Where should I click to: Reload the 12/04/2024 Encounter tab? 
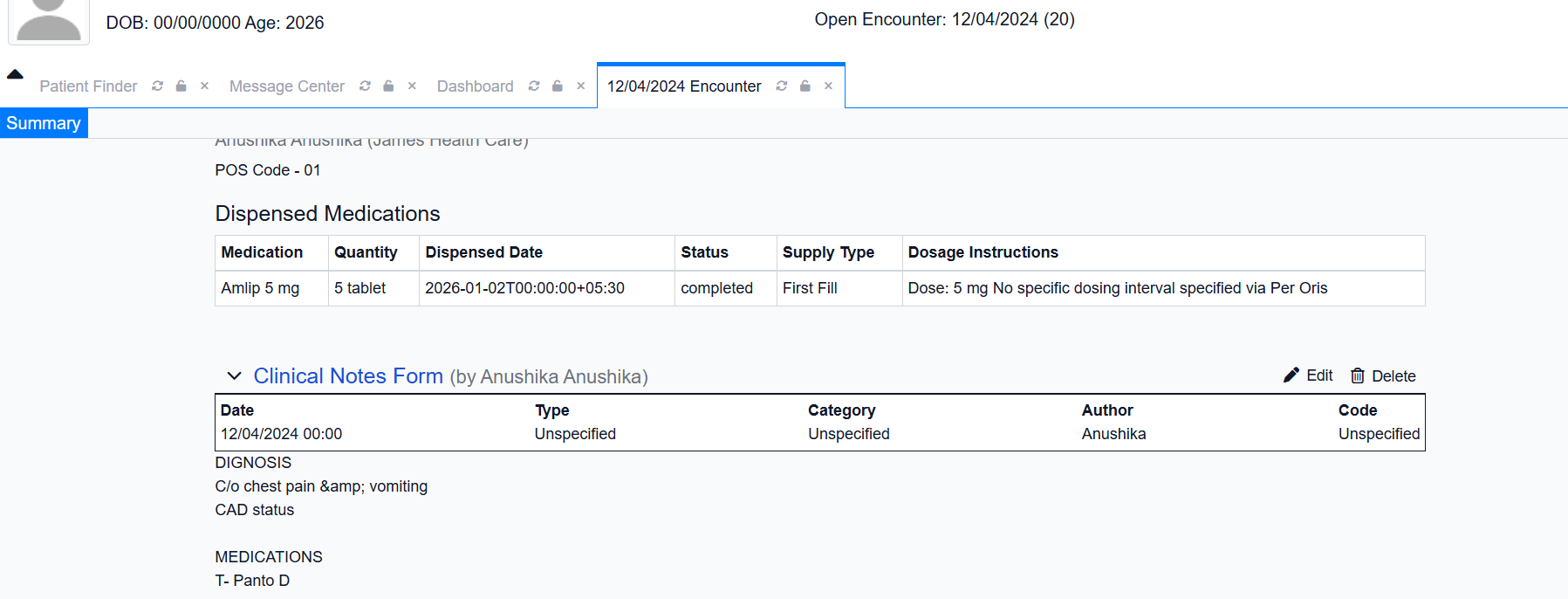click(782, 86)
